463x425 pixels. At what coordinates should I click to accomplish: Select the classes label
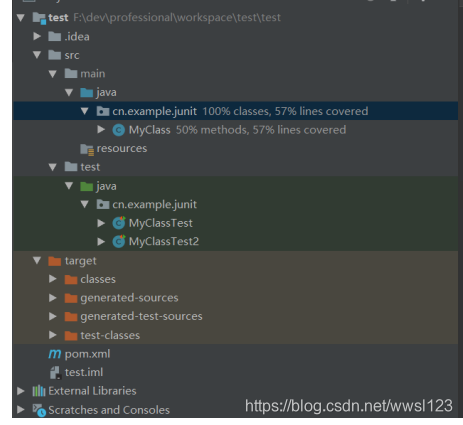coord(98,279)
